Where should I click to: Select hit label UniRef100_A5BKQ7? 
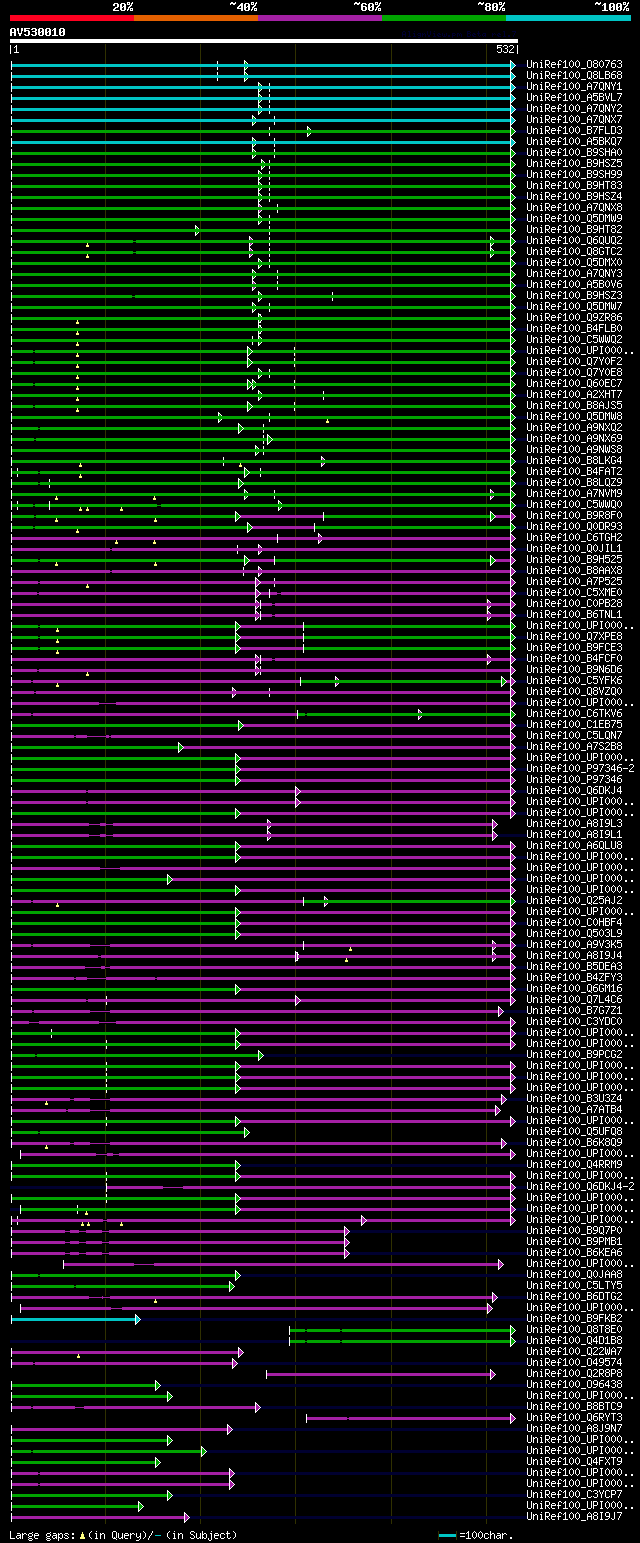[x=574, y=141]
